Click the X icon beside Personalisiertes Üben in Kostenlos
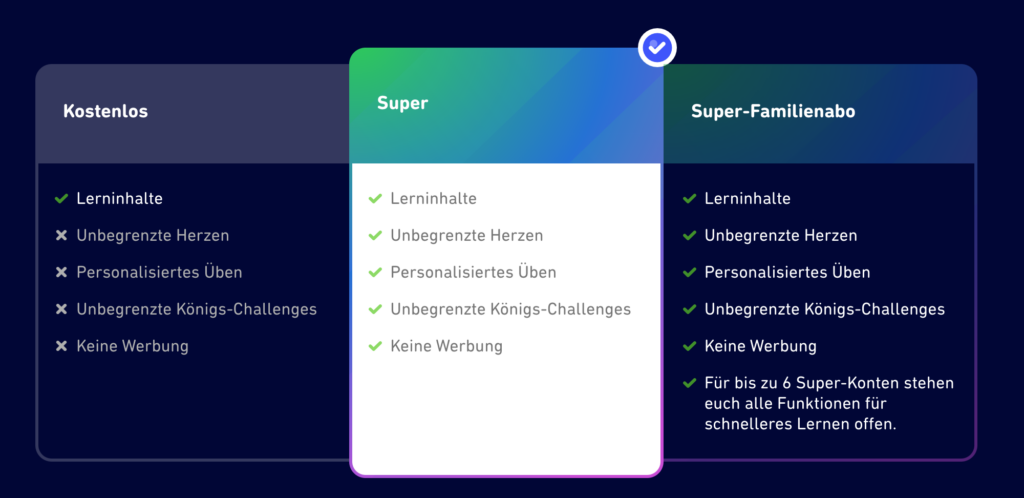1024x498 pixels. click(61, 272)
